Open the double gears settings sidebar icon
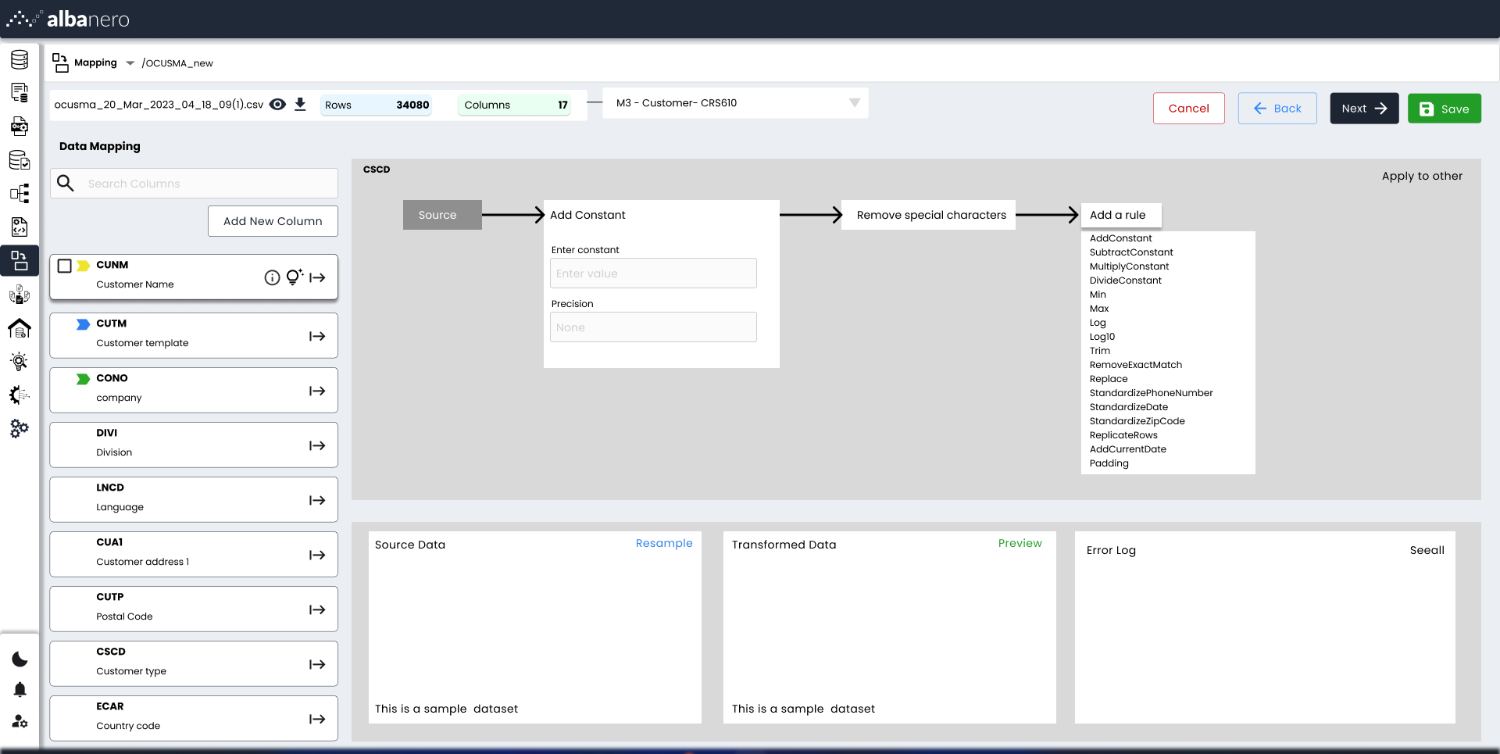The width and height of the screenshot is (1500, 754). [x=19, y=428]
